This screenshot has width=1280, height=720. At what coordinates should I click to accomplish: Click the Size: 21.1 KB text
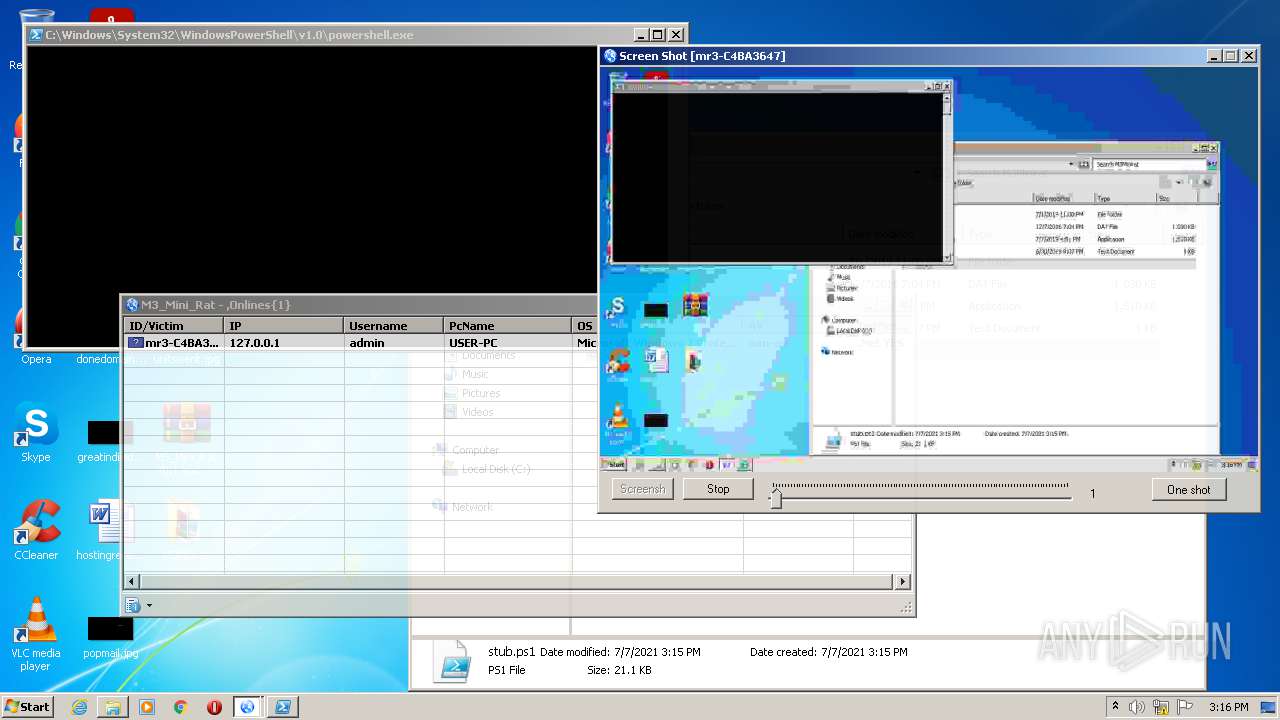[x=619, y=670]
